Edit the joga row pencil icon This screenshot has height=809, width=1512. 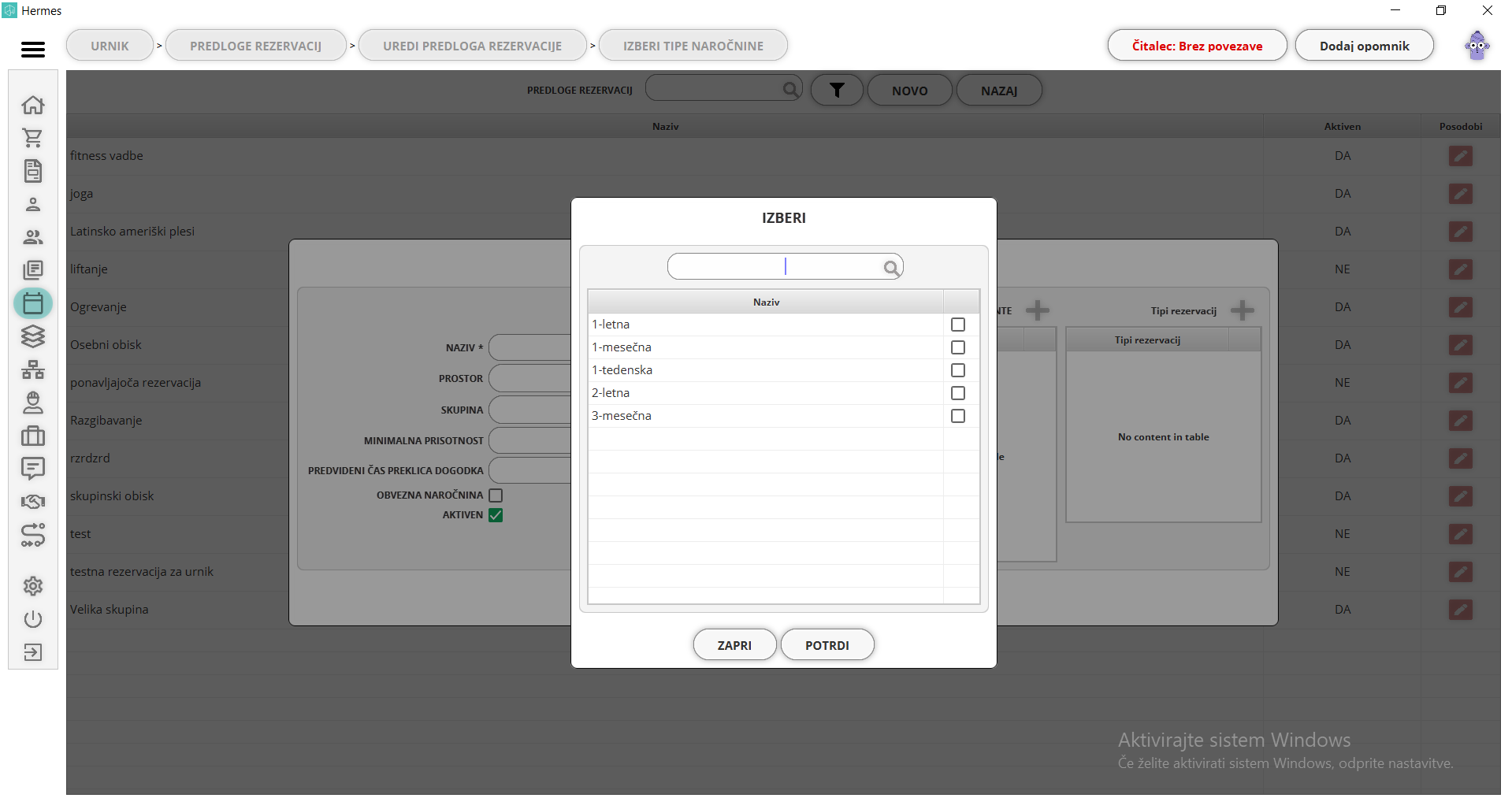[x=1461, y=194]
